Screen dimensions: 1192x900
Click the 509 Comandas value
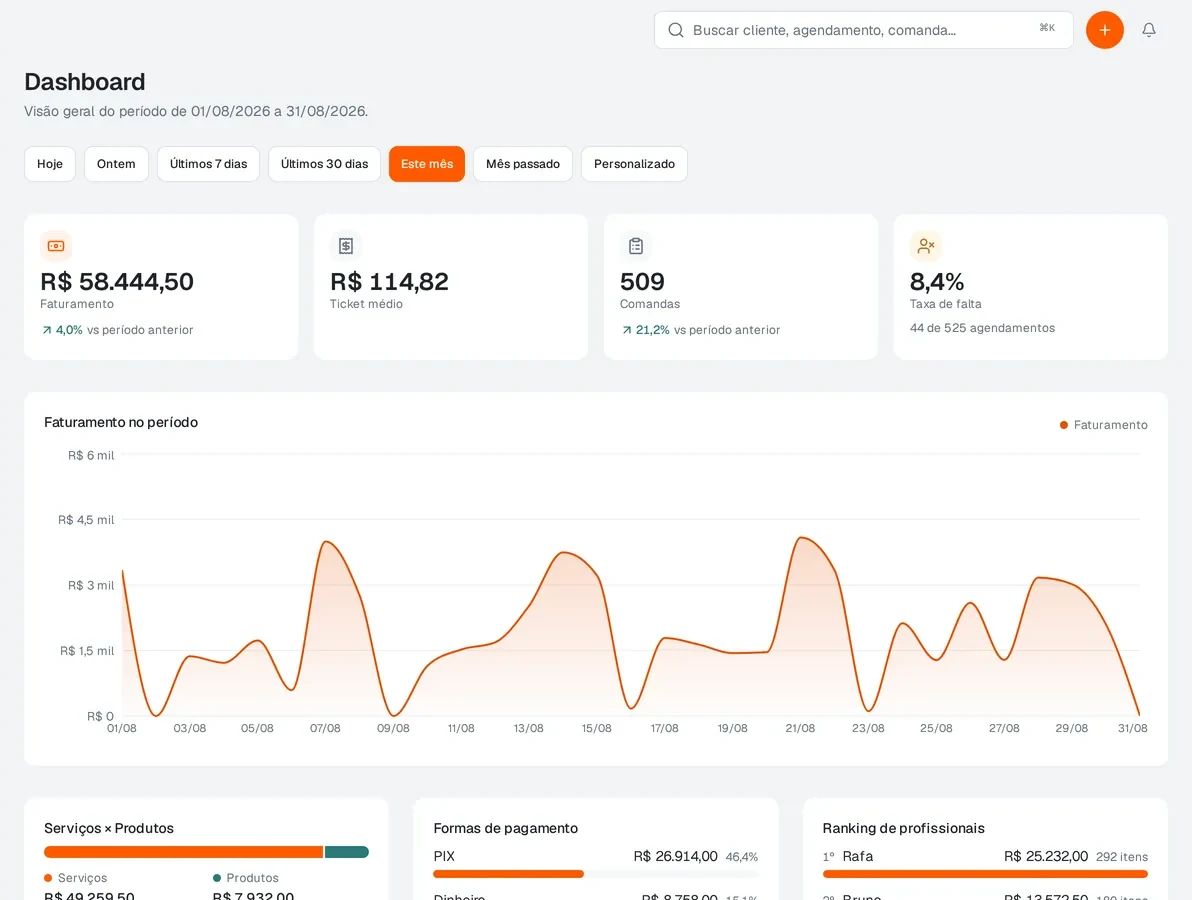pyautogui.click(x=642, y=282)
